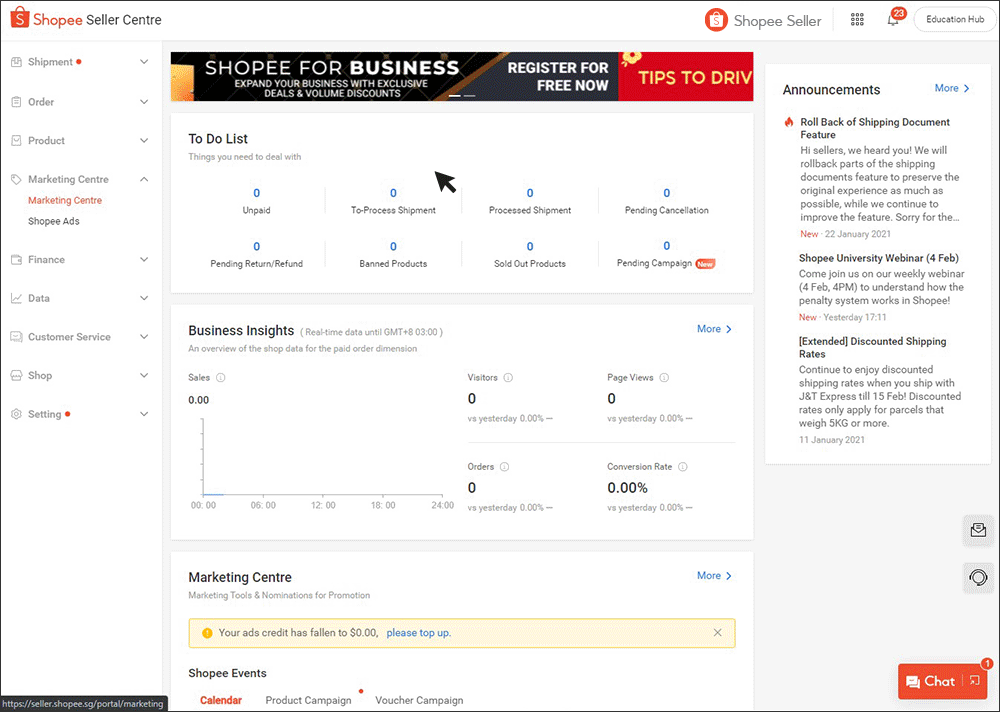This screenshot has height=712, width=1000.
Task: Click the Data chart icon
Action: pos(17,298)
